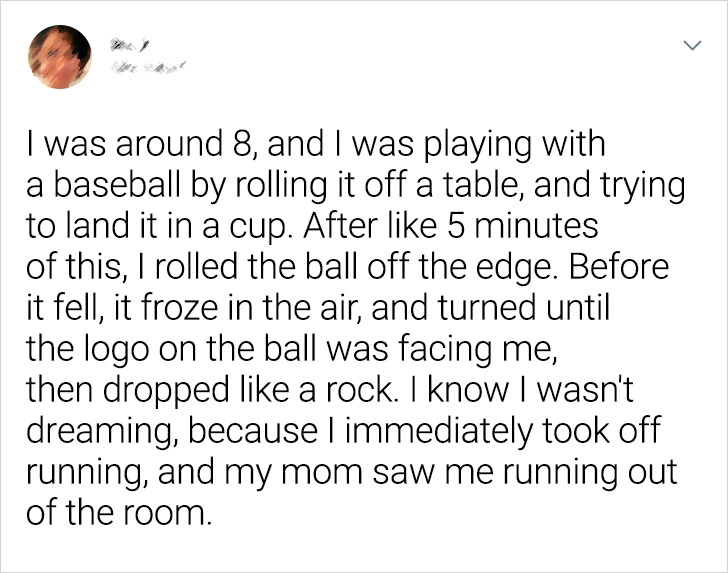
Task: Open the tweet author's profile picture
Action: (x=57, y=59)
